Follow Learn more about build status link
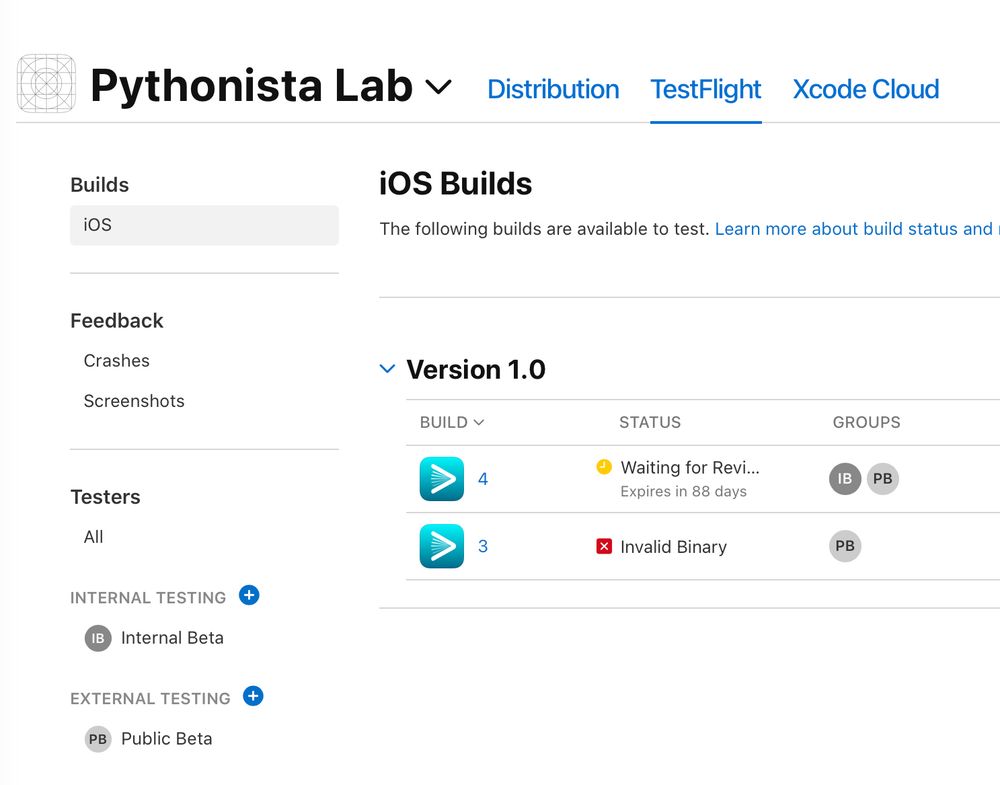 pyautogui.click(x=857, y=229)
